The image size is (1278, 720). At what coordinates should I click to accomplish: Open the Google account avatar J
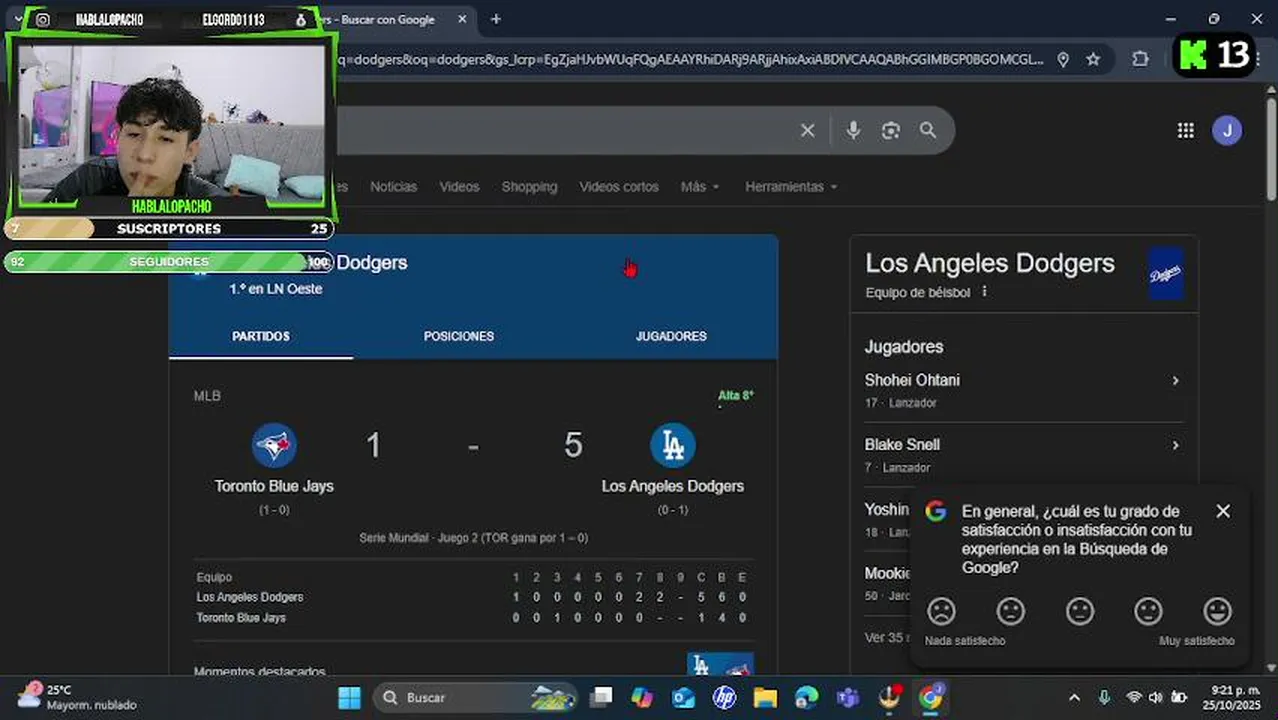1227,130
